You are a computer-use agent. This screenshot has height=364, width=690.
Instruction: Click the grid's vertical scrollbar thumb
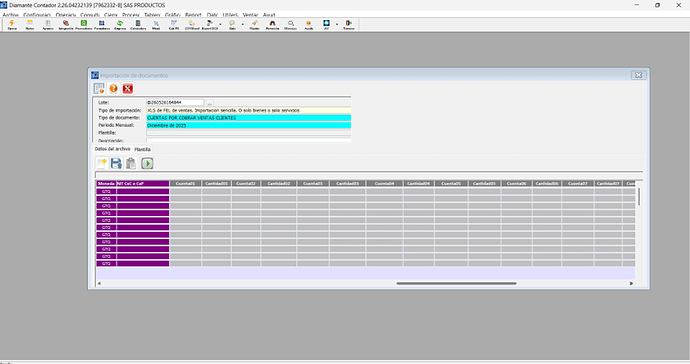(x=639, y=196)
